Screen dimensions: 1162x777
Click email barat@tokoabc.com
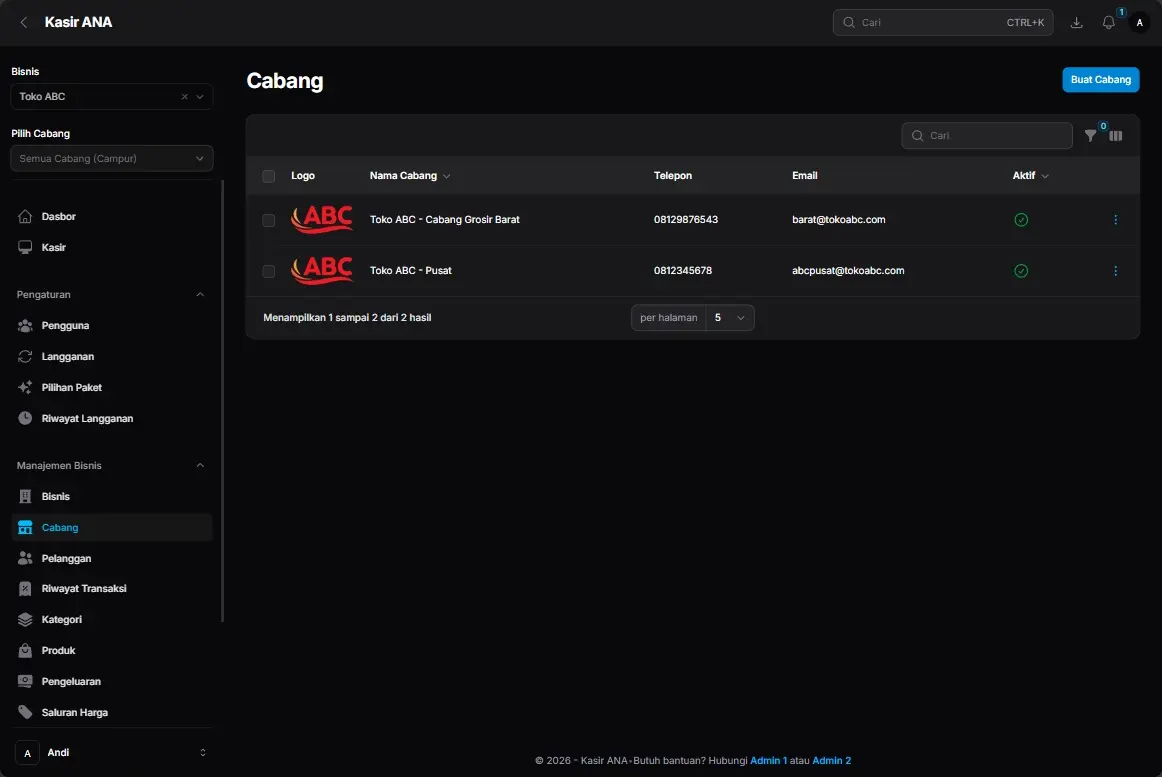click(x=839, y=219)
